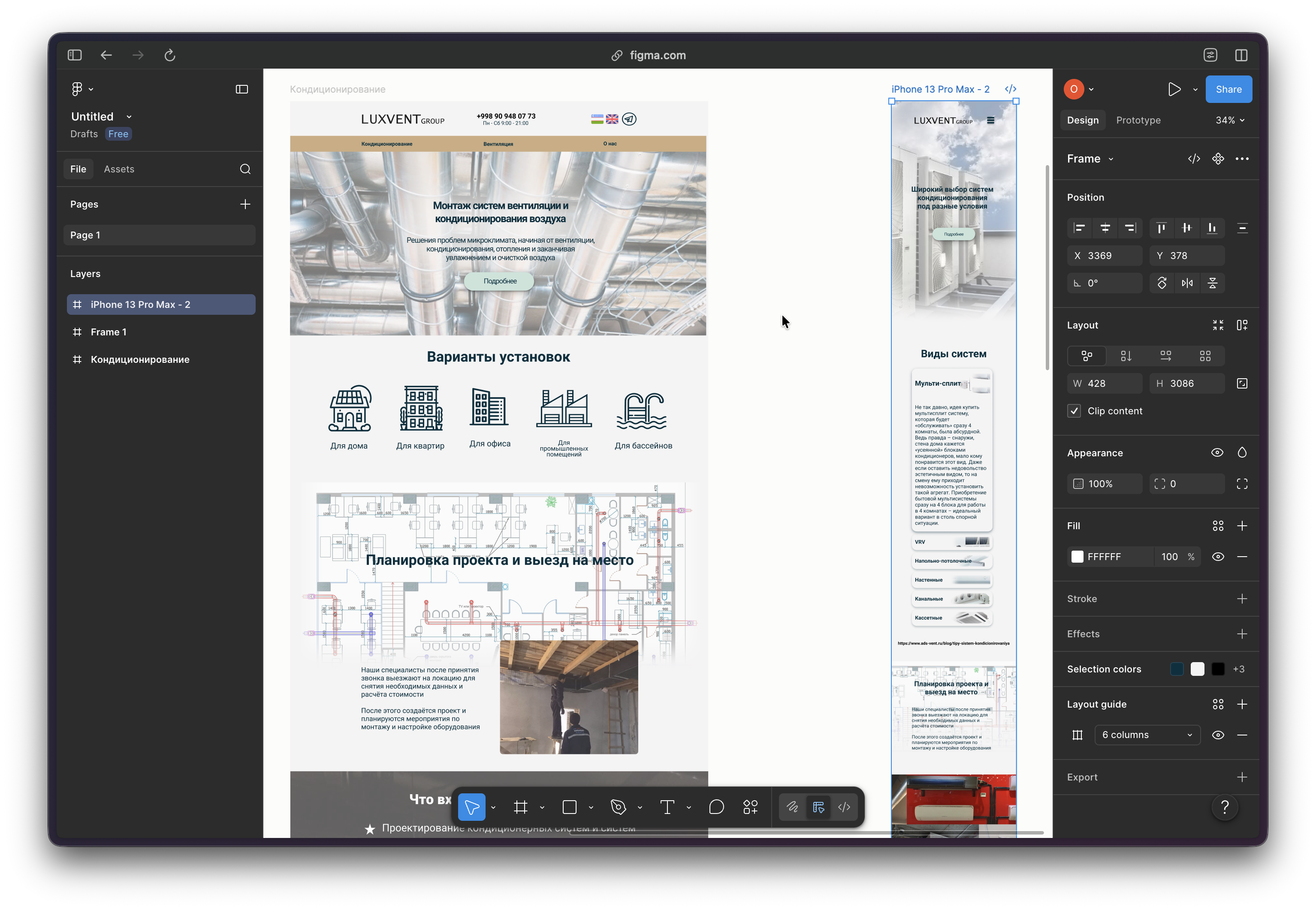The width and height of the screenshot is (1316, 910).
Task: Switch to Design mode in toolbar
Action: [818, 807]
